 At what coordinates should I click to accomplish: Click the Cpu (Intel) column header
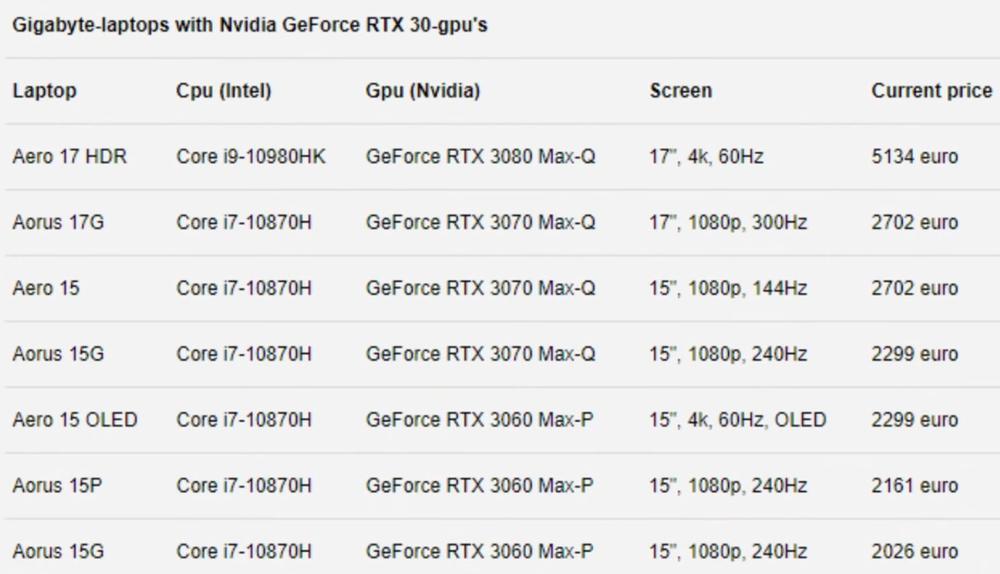224,91
